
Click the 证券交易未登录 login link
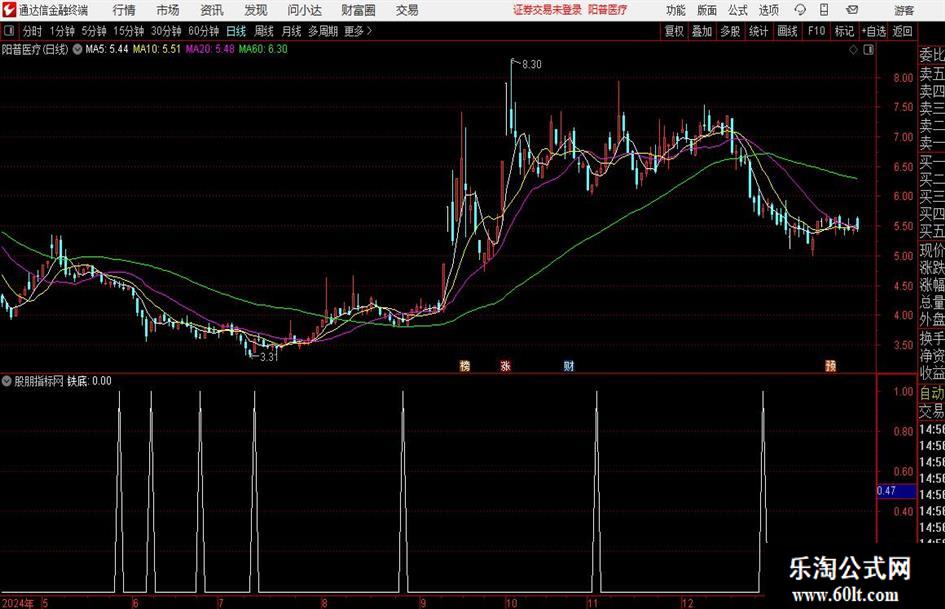pyautogui.click(x=547, y=10)
